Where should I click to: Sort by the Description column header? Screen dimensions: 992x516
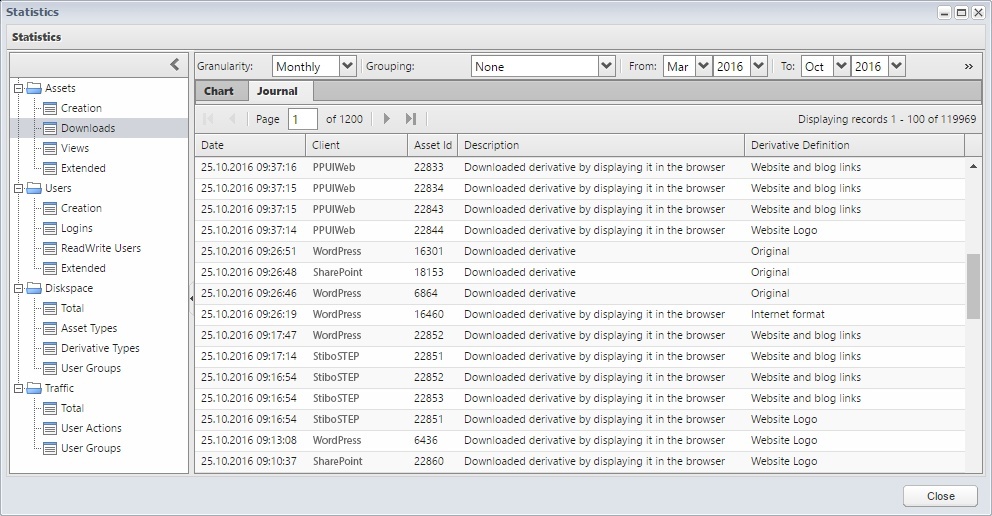pyautogui.click(x=601, y=145)
